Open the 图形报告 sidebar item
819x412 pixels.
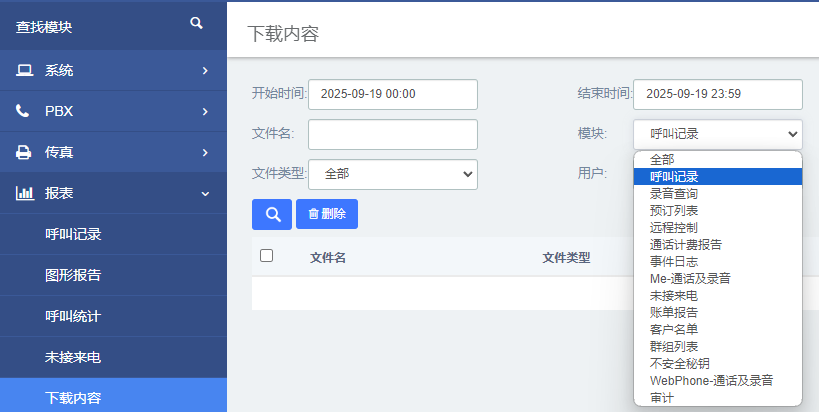[73, 275]
